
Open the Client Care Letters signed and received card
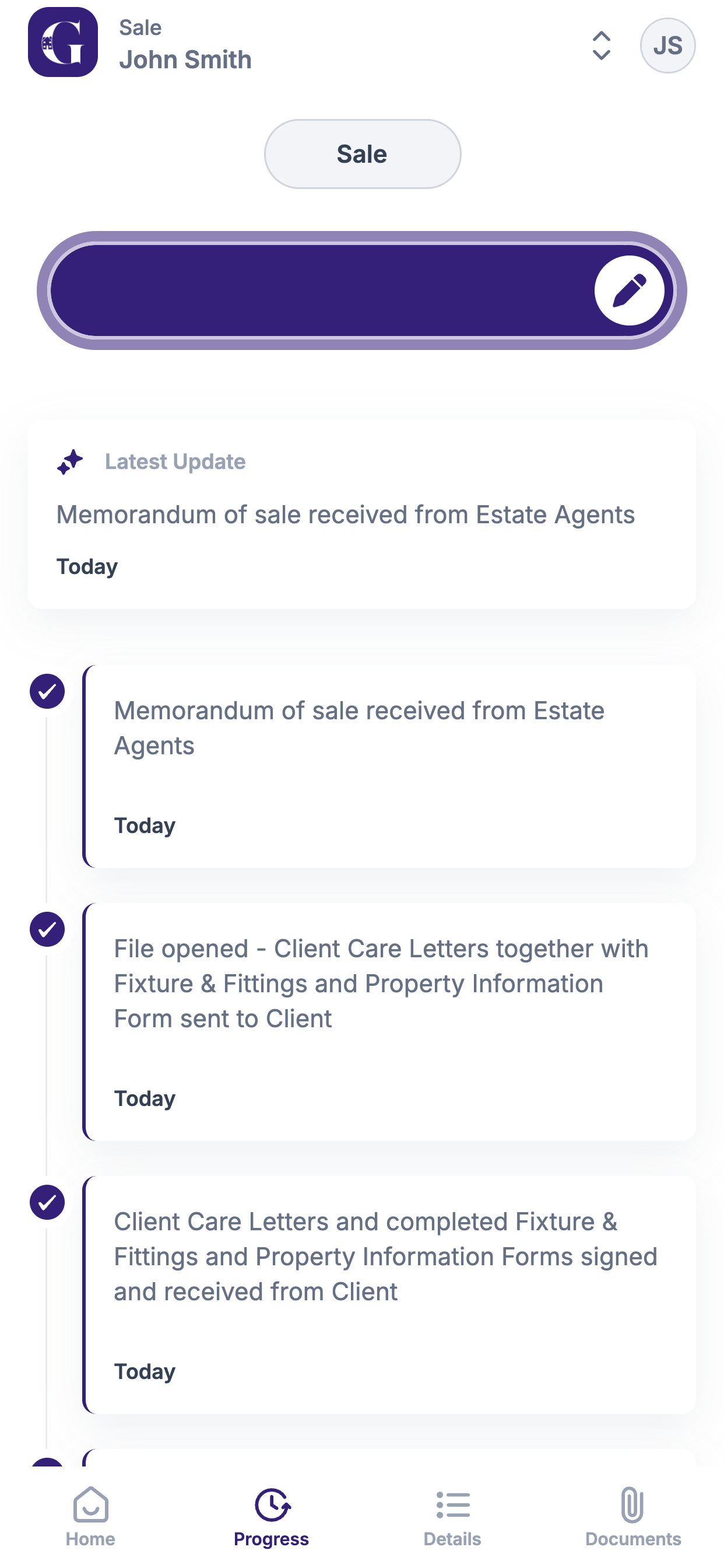click(x=389, y=1294)
